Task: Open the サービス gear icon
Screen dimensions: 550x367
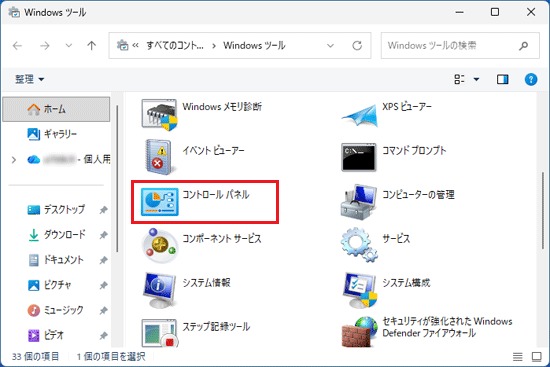Action: [359, 245]
